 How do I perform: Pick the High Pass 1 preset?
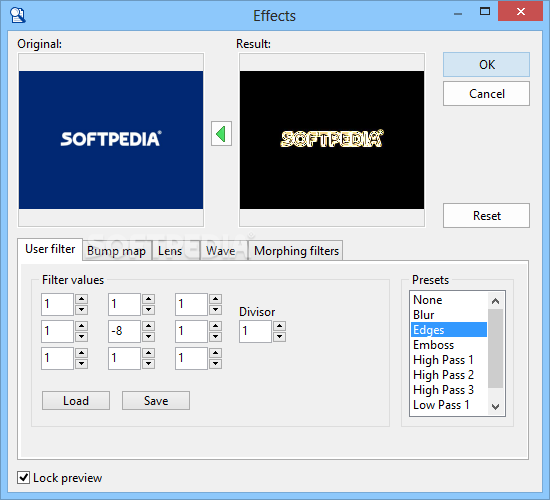coord(449,360)
